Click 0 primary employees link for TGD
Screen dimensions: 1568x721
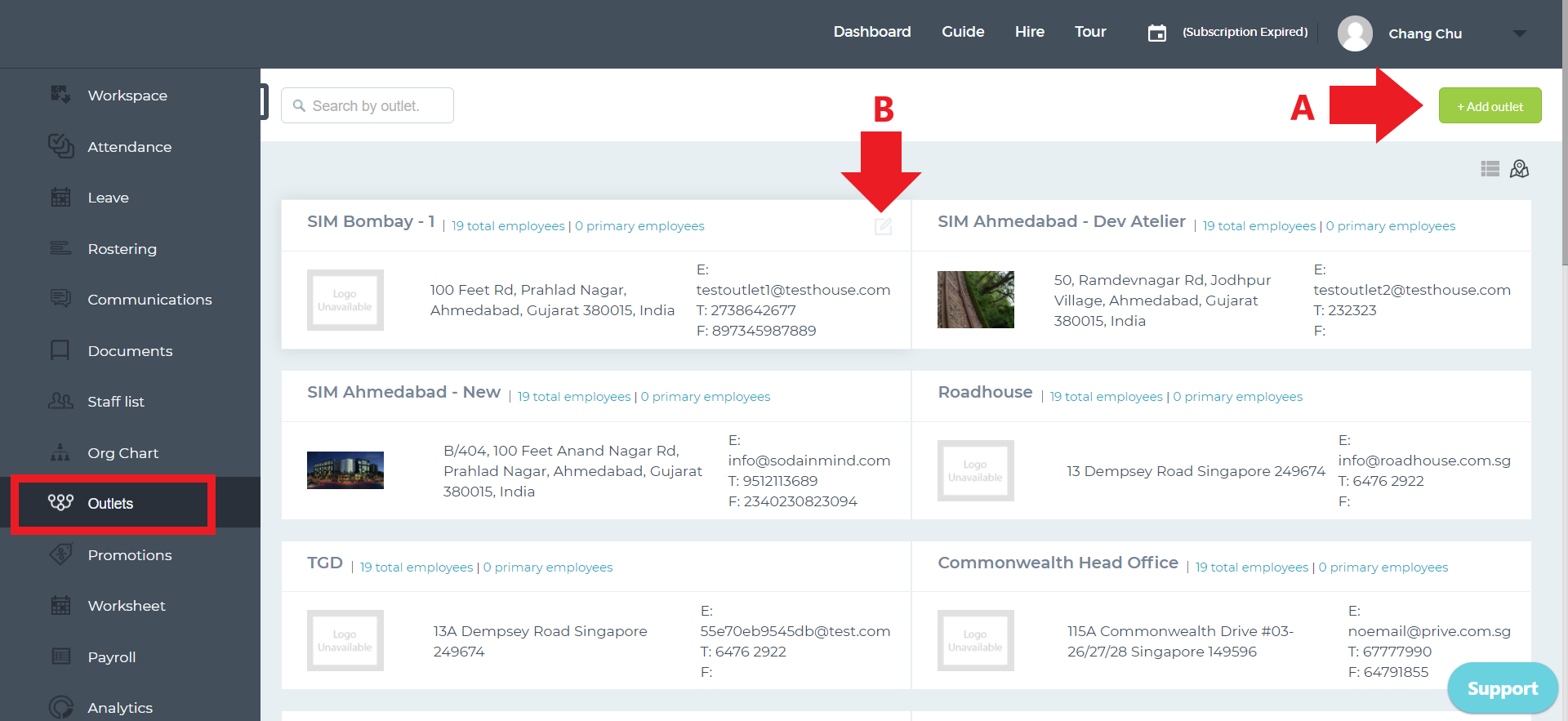pos(547,567)
